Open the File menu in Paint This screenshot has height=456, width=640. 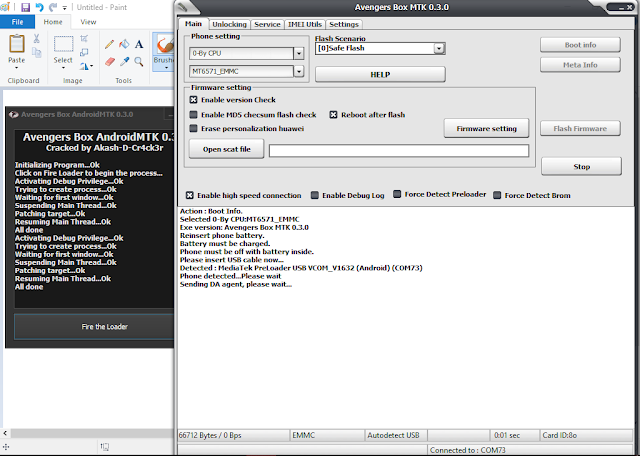coord(17,22)
